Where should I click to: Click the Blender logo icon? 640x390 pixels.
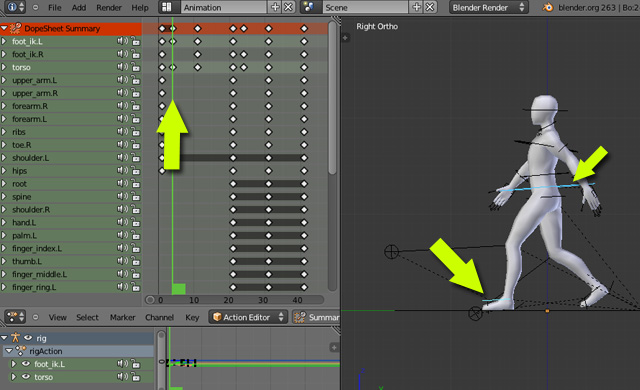[x=548, y=7]
